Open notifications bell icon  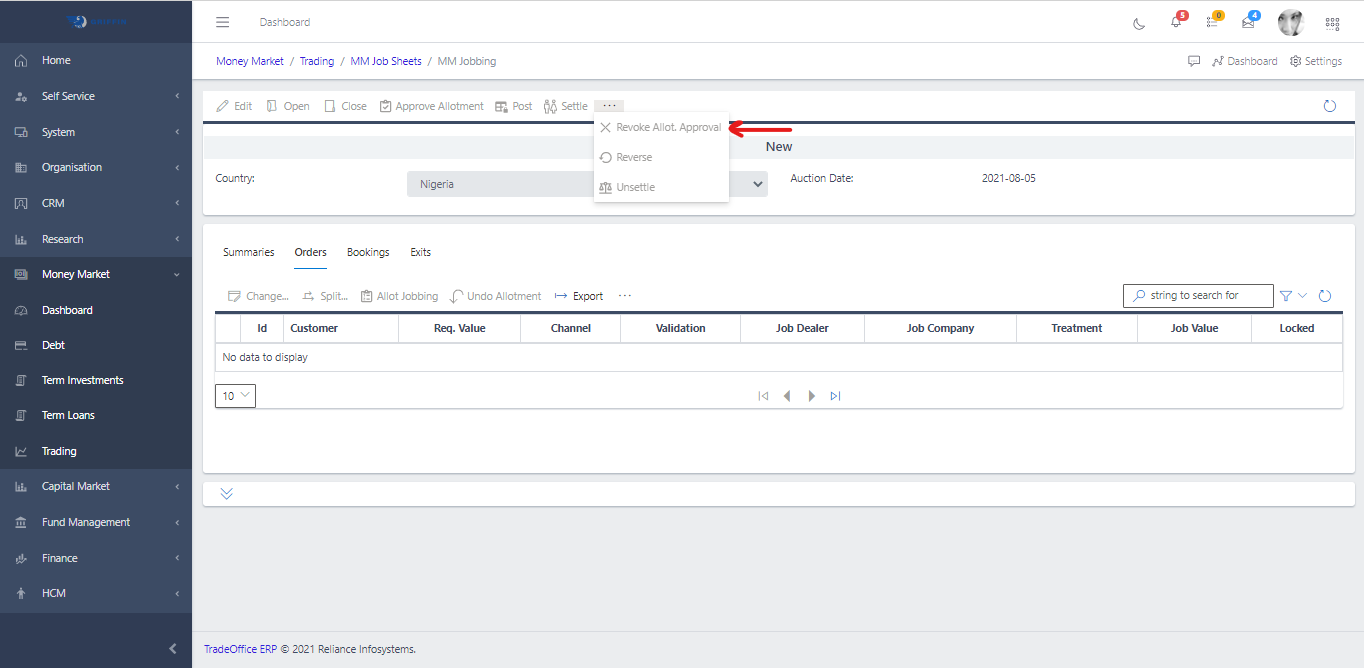tap(1176, 22)
